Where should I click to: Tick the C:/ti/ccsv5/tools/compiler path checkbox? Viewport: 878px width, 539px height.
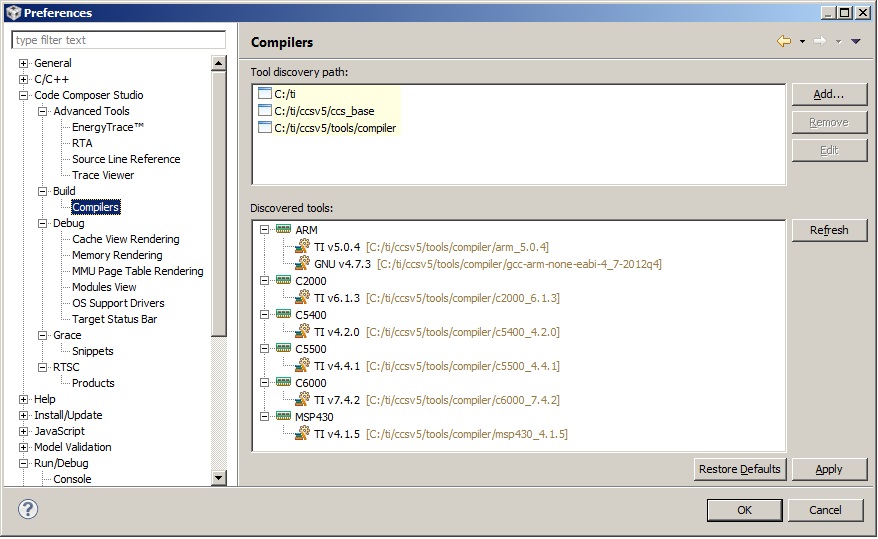tap(265, 127)
